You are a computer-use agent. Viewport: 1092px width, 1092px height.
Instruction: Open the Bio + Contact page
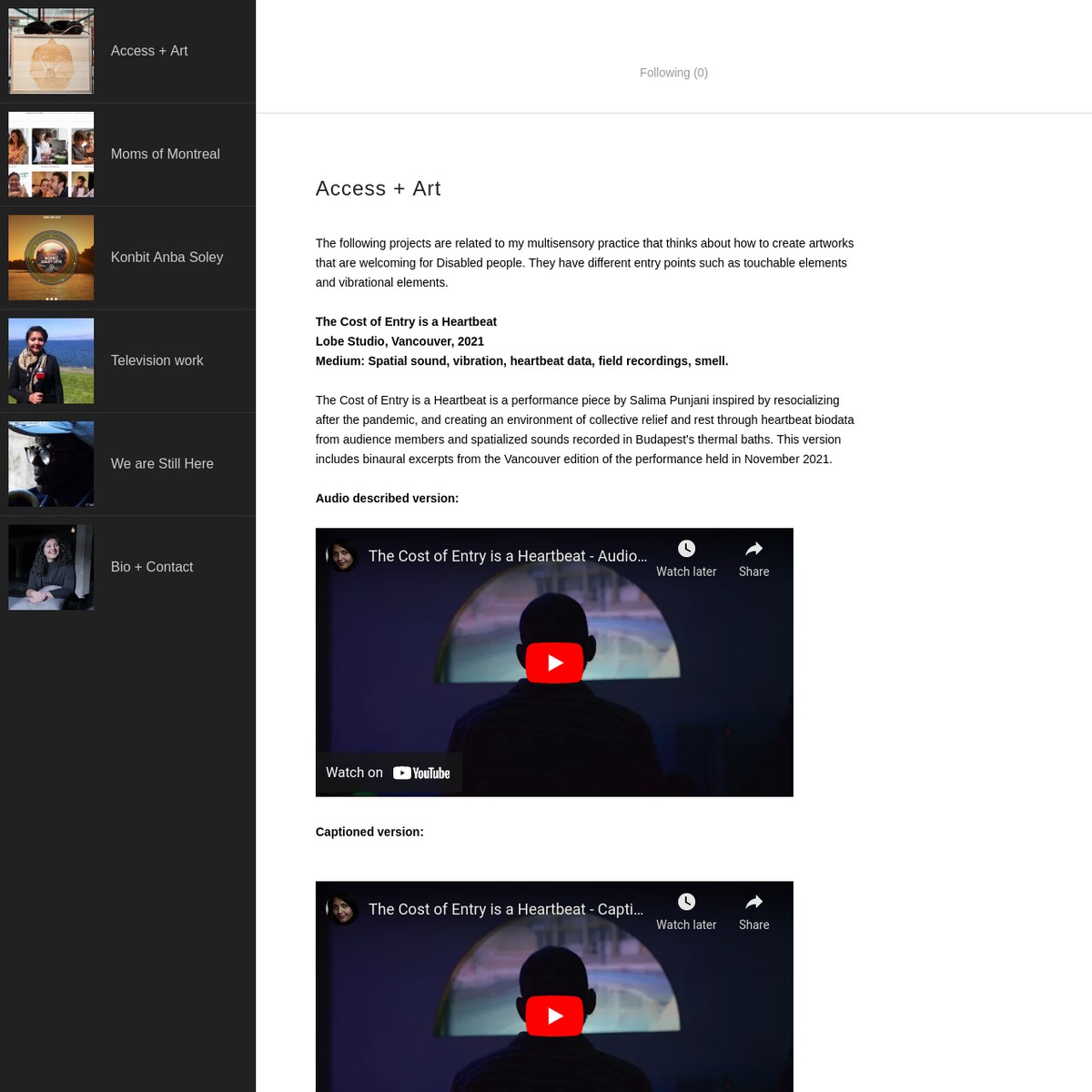pos(152,567)
